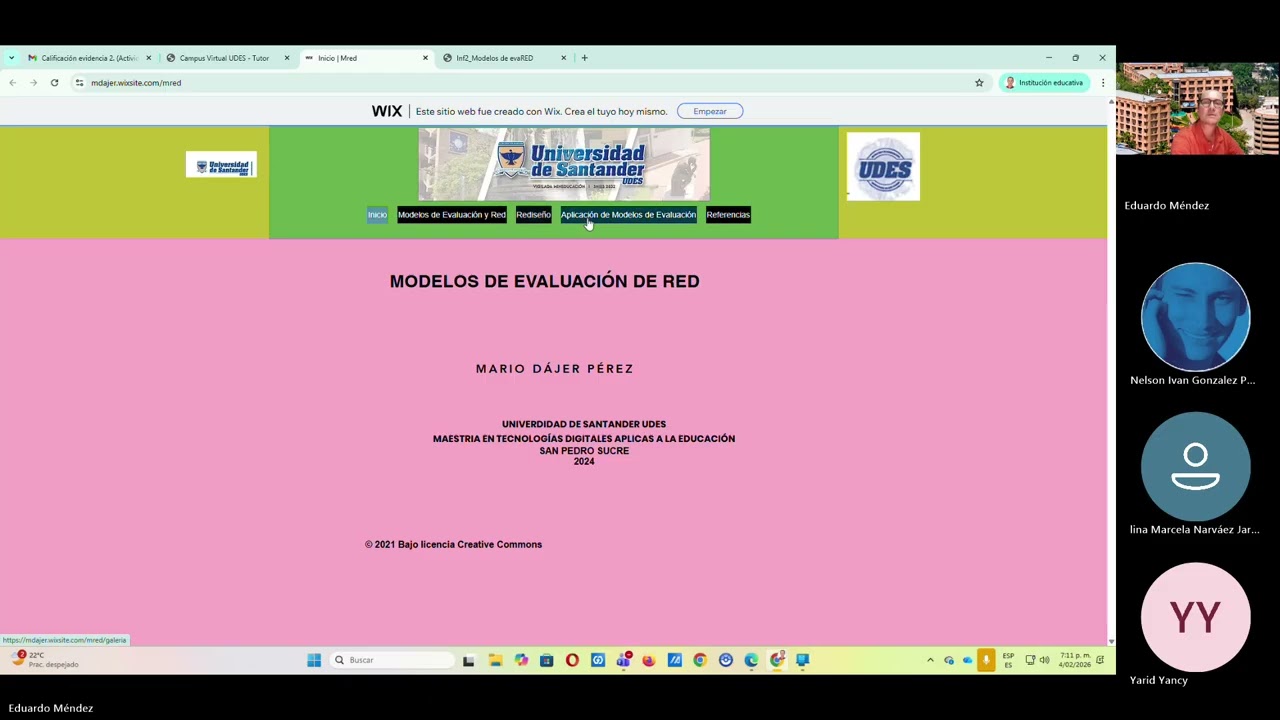Click the UDES logo image
The height and width of the screenshot is (720, 1280).
click(x=883, y=167)
